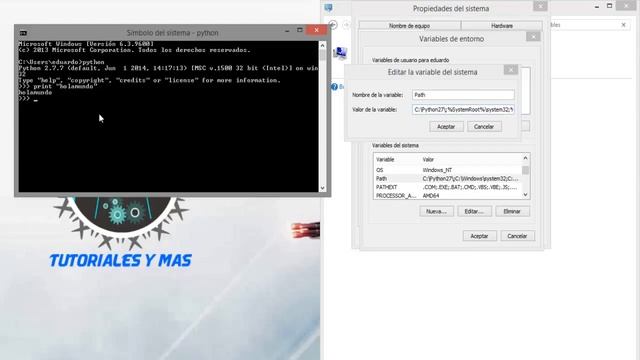Close the Editar la variable del sistema dialog
Image resolution: width=640 pixels, height=360 pixels.
511,70
